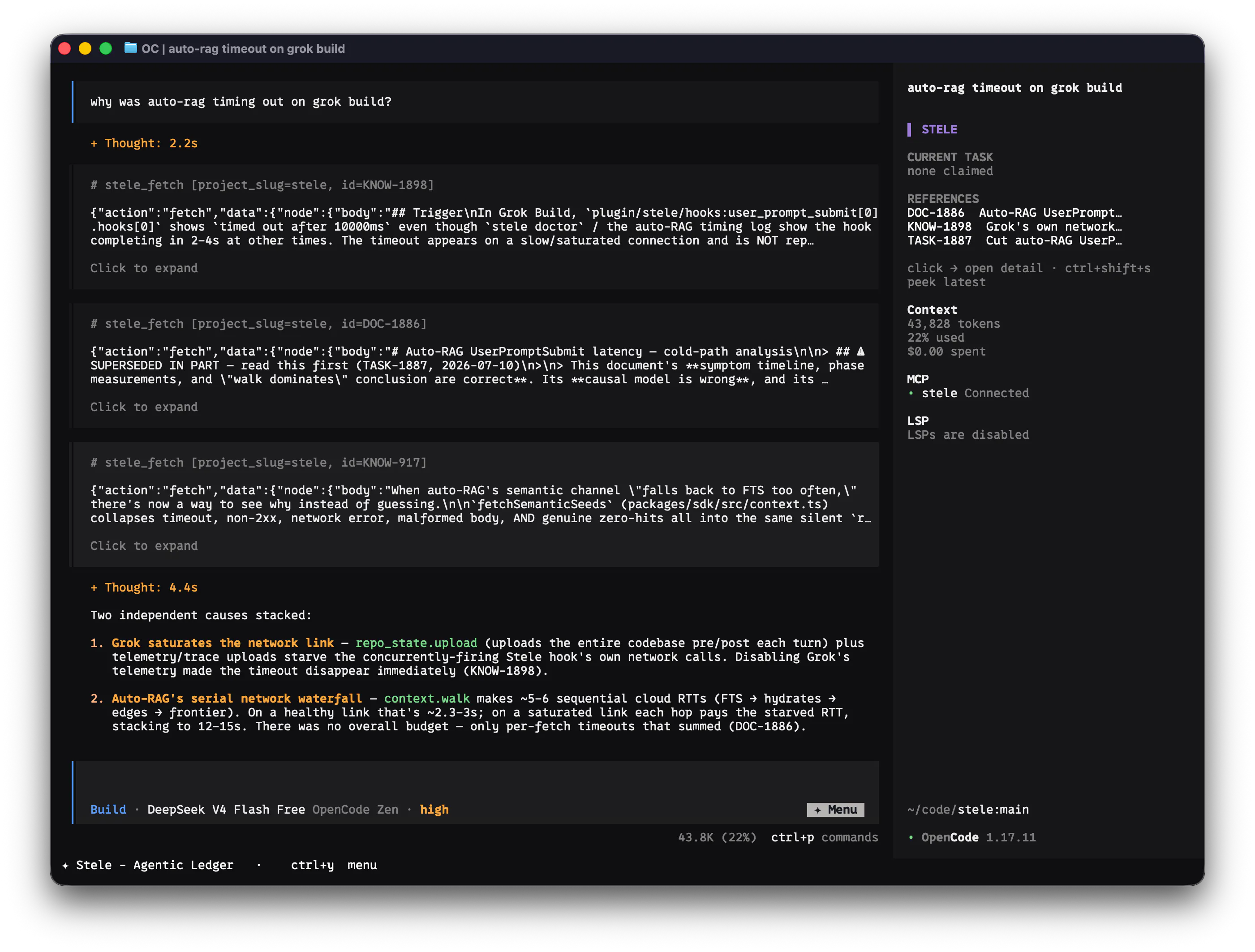Click the stele_fetch id=DOC-1886 tool header
Viewport: 1255px width, 952px height.
(258, 324)
